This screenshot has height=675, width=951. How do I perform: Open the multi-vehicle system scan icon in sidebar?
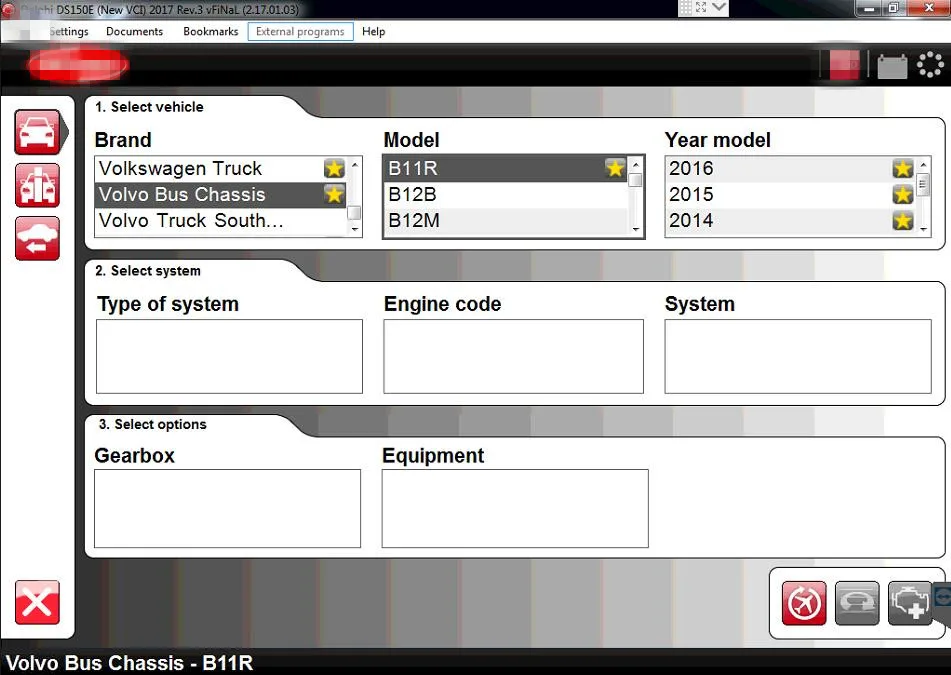[x=37, y=185]
